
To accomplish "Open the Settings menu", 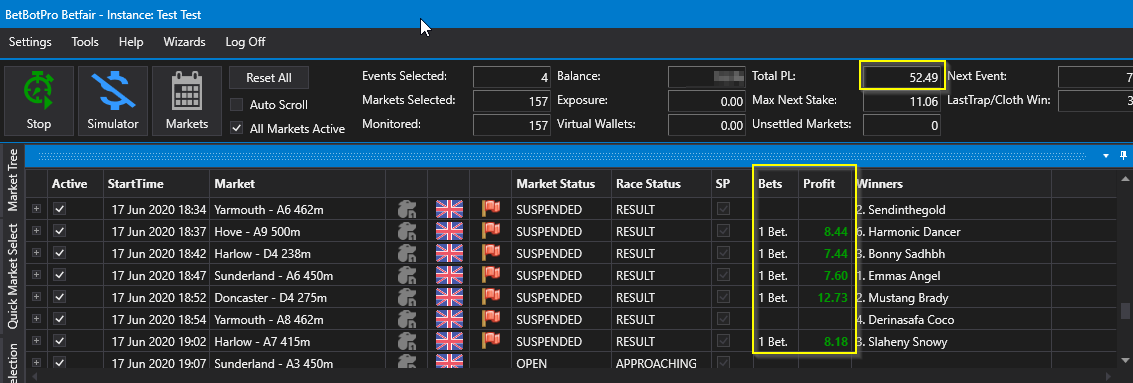I will pos(30,42).
